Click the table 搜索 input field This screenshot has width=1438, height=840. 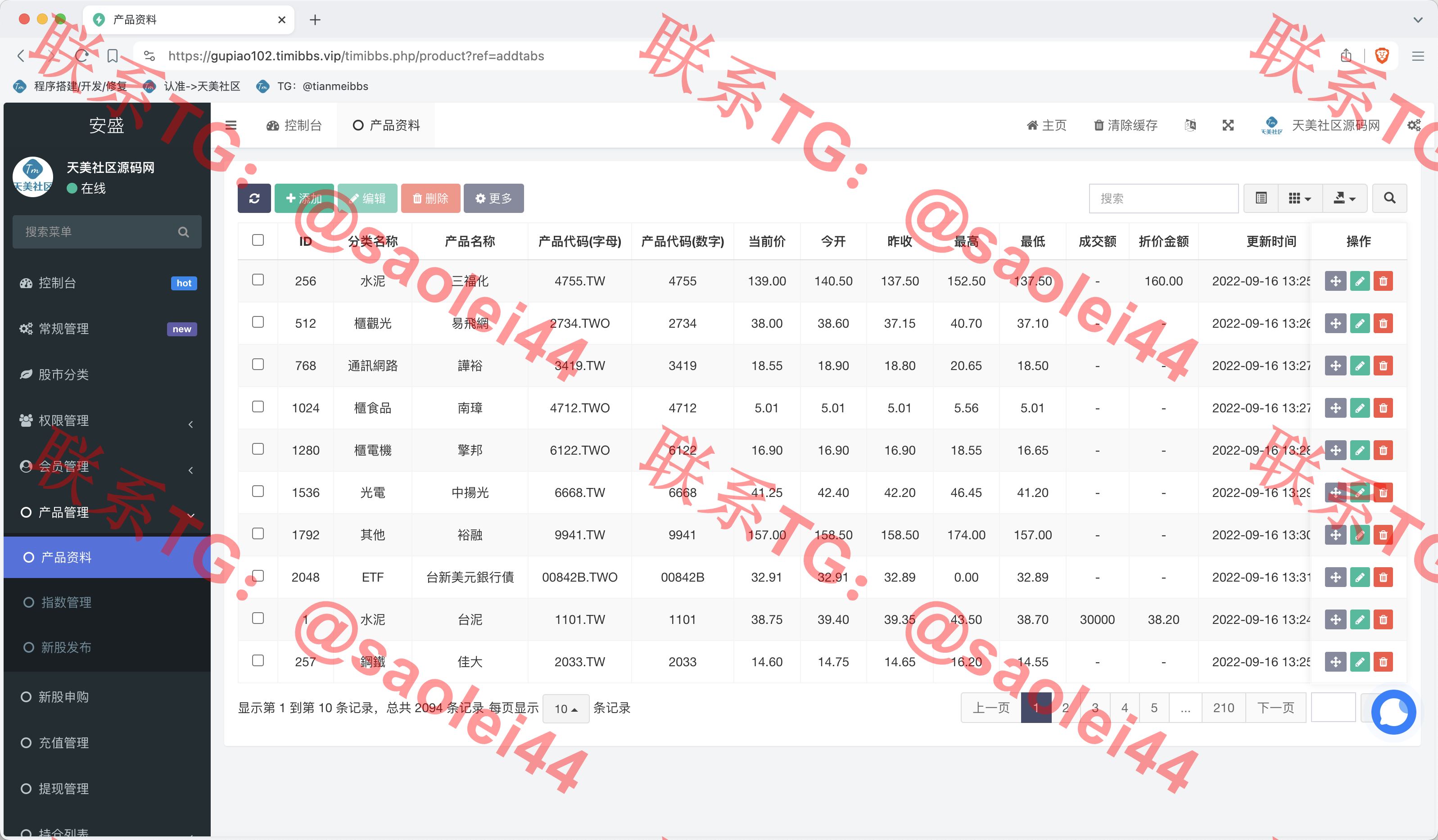[1163, 198]
